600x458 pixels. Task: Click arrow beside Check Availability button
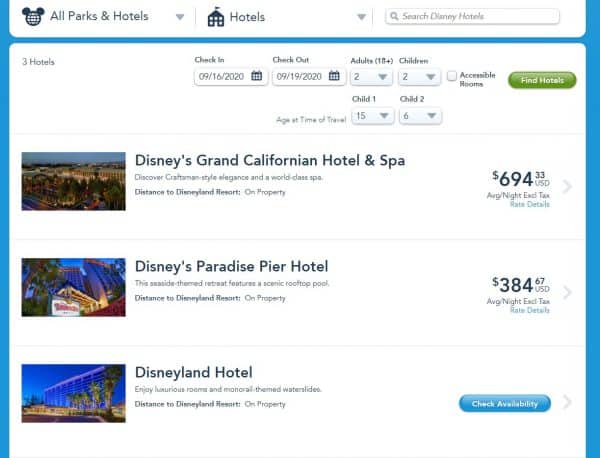click(x=567, y=403)
